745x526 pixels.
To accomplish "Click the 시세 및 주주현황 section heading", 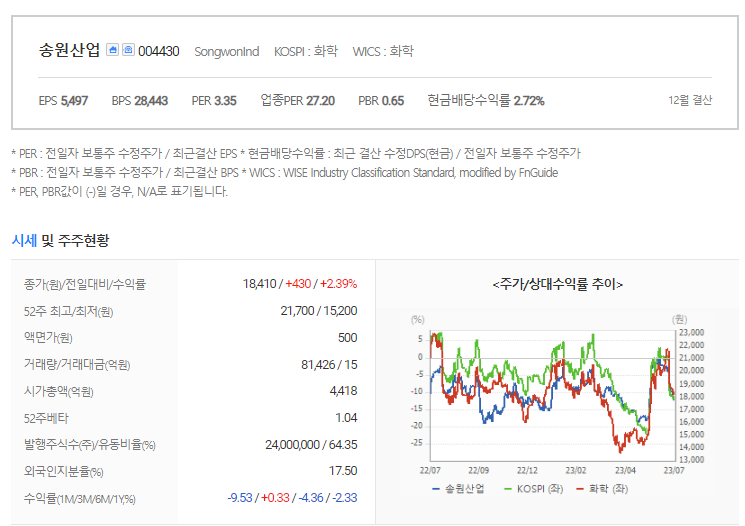I will pos(60,240).
